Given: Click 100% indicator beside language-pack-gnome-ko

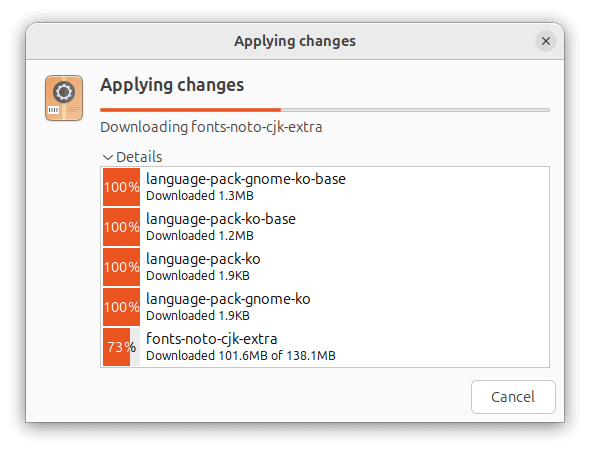Looking at the screenshot, I should coord(121,307).
